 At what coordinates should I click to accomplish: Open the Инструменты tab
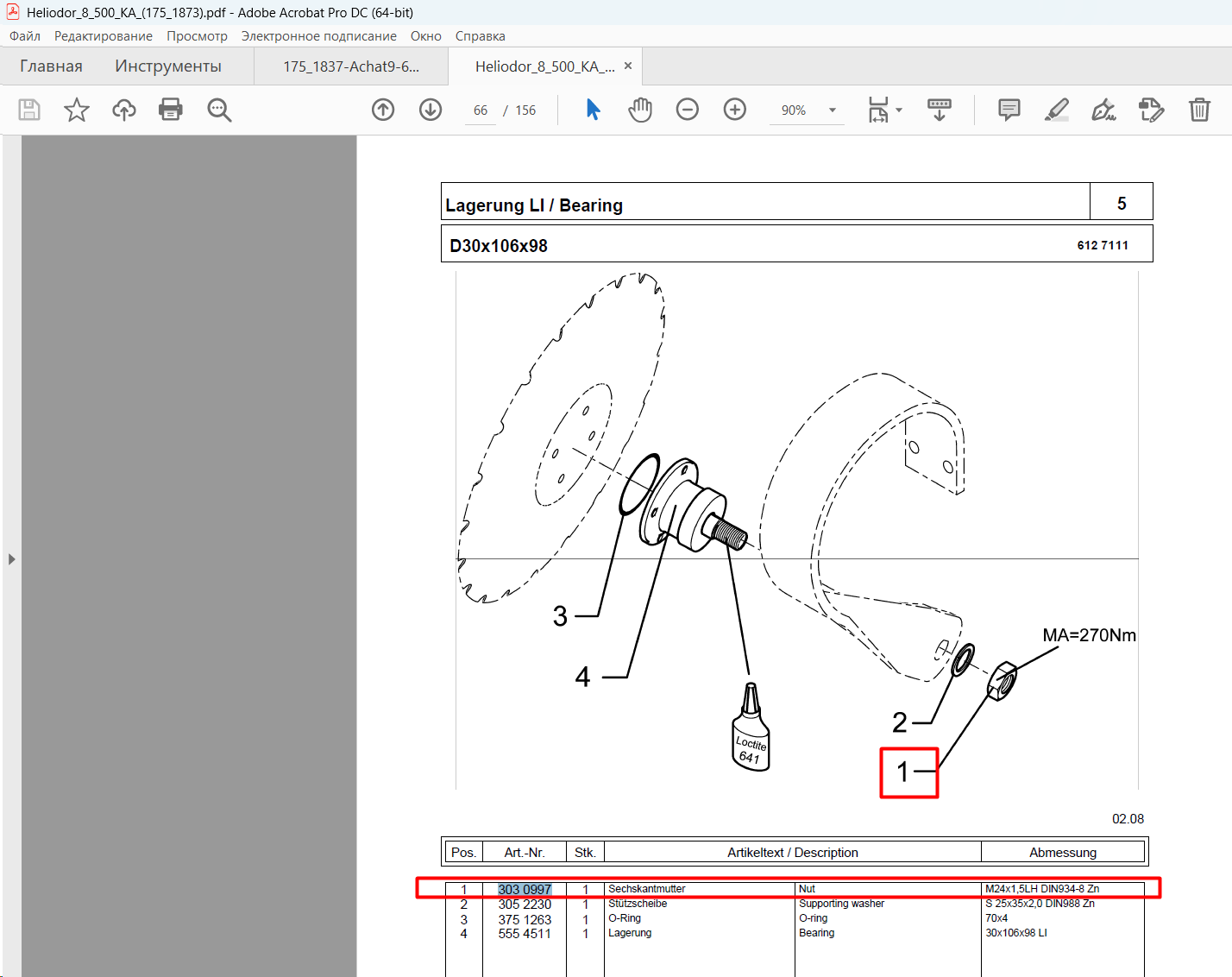point(168,66)
